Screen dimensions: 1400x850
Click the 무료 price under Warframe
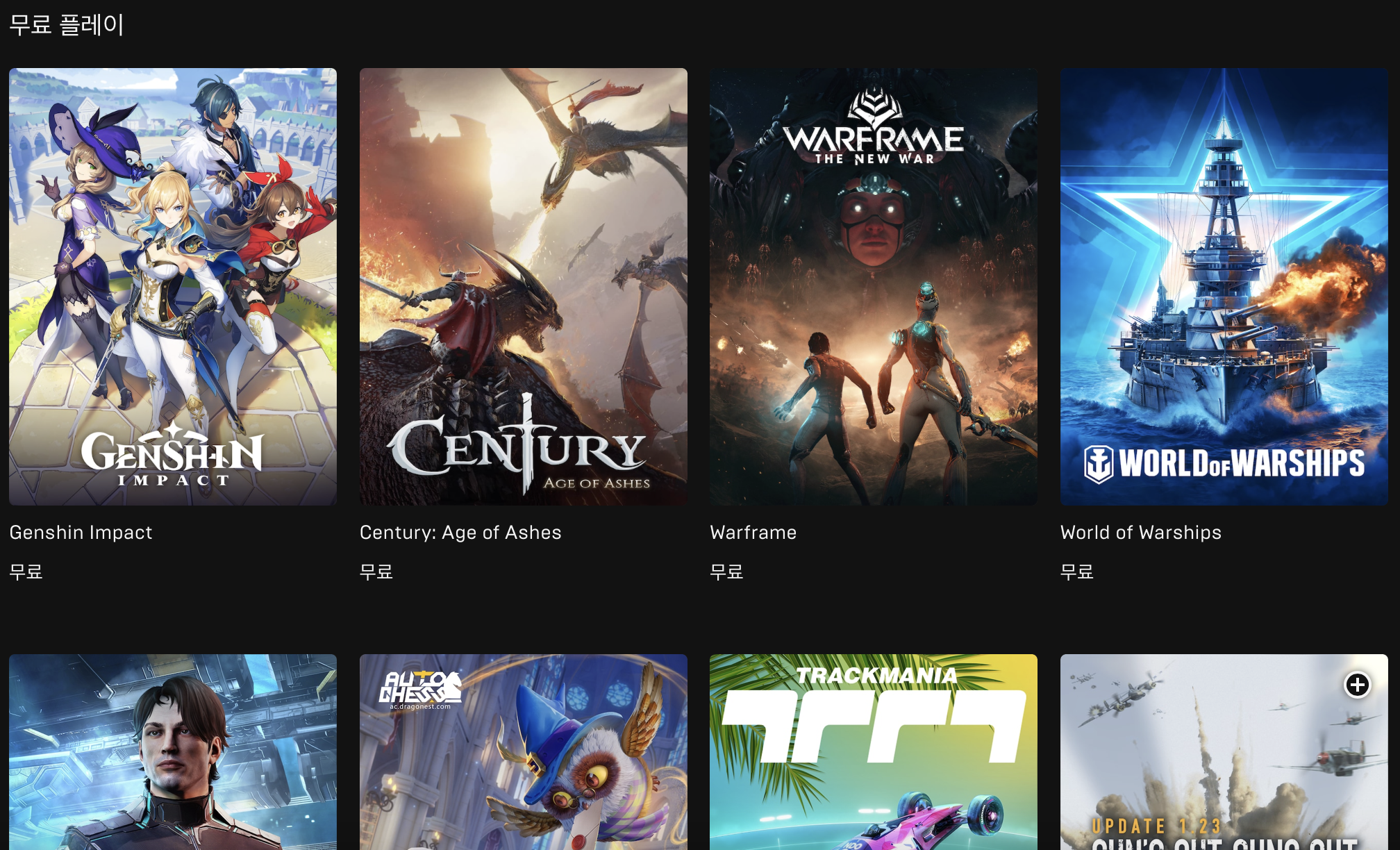pyautogui.click(x=726, y=572)
